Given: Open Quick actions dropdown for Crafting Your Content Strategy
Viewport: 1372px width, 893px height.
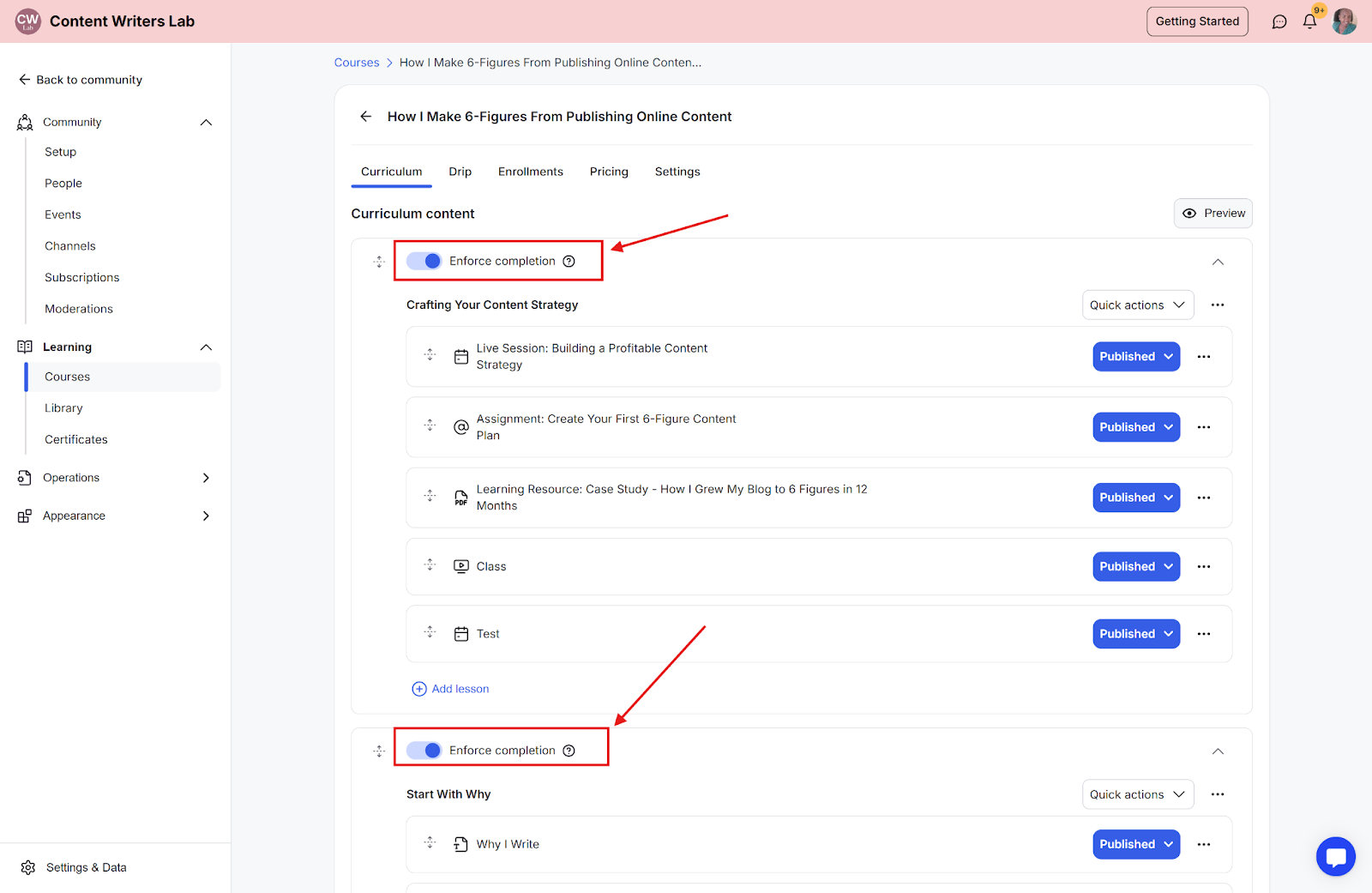Looking at the screenshot, I should (1137, 305).
